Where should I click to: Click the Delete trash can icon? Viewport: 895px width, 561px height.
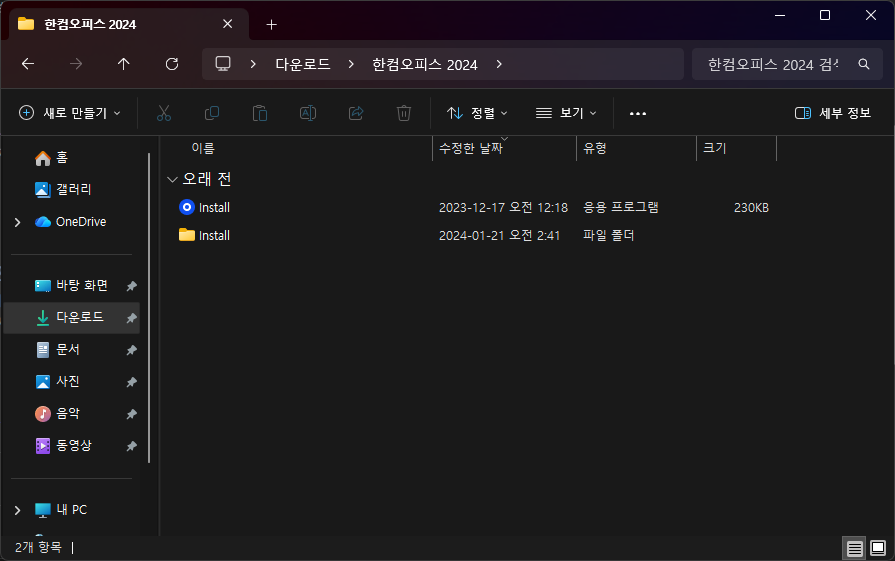coord(404,113)
